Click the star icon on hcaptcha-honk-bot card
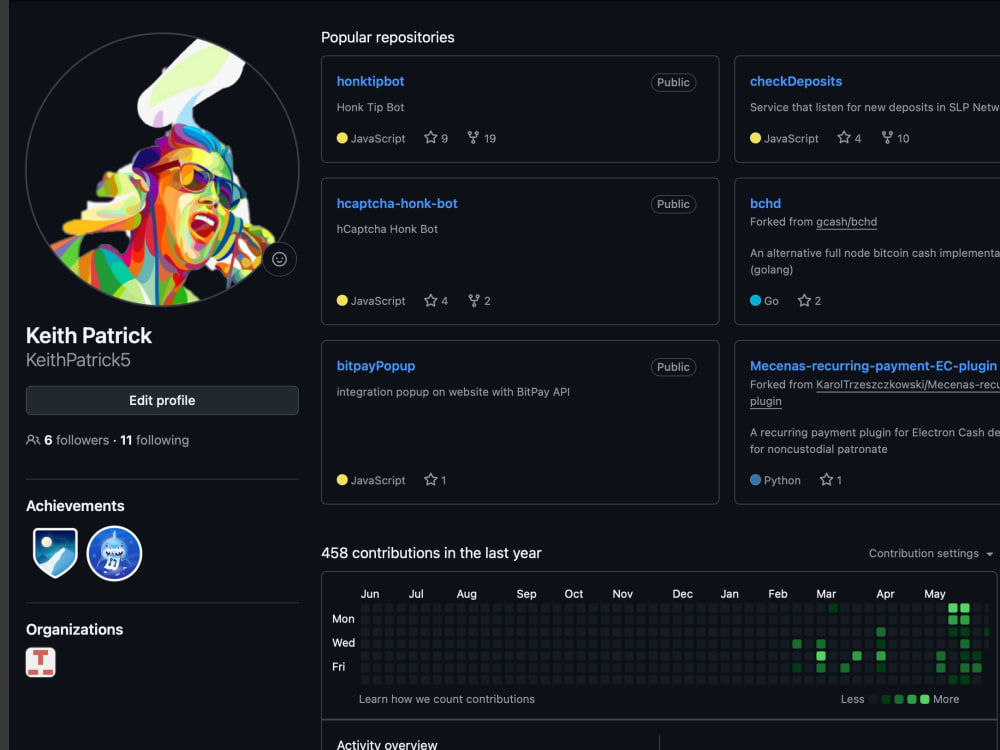 pos(430,300)
